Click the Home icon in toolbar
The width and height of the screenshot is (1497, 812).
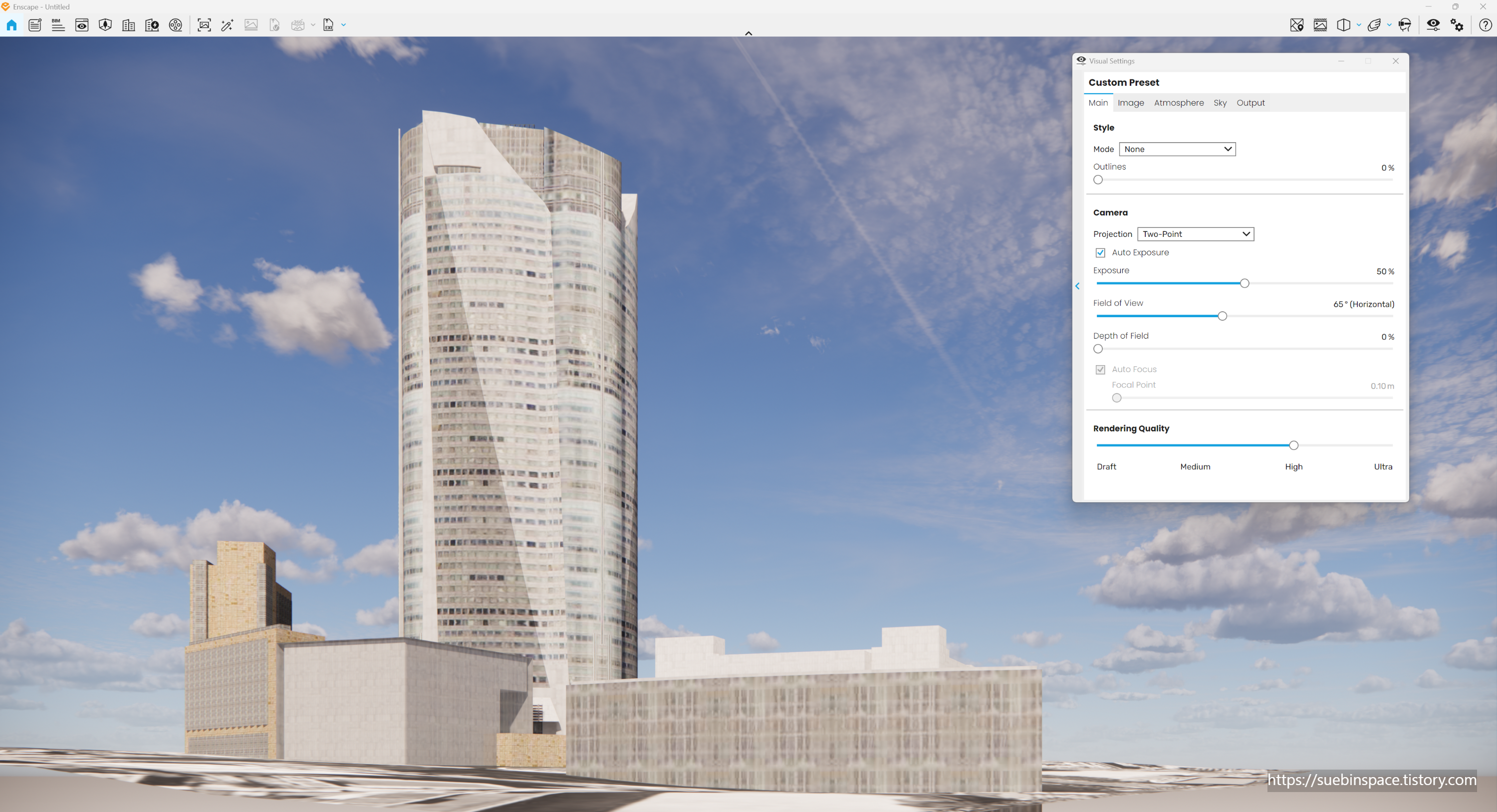11,25
